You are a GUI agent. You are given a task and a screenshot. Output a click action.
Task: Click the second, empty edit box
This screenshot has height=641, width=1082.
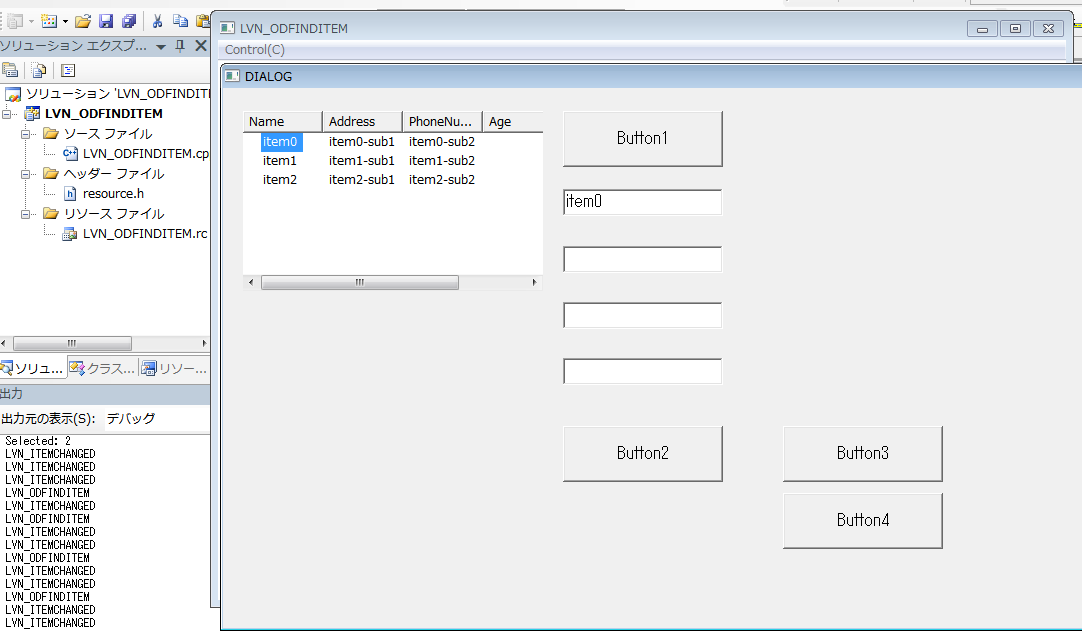coord(642,259)
